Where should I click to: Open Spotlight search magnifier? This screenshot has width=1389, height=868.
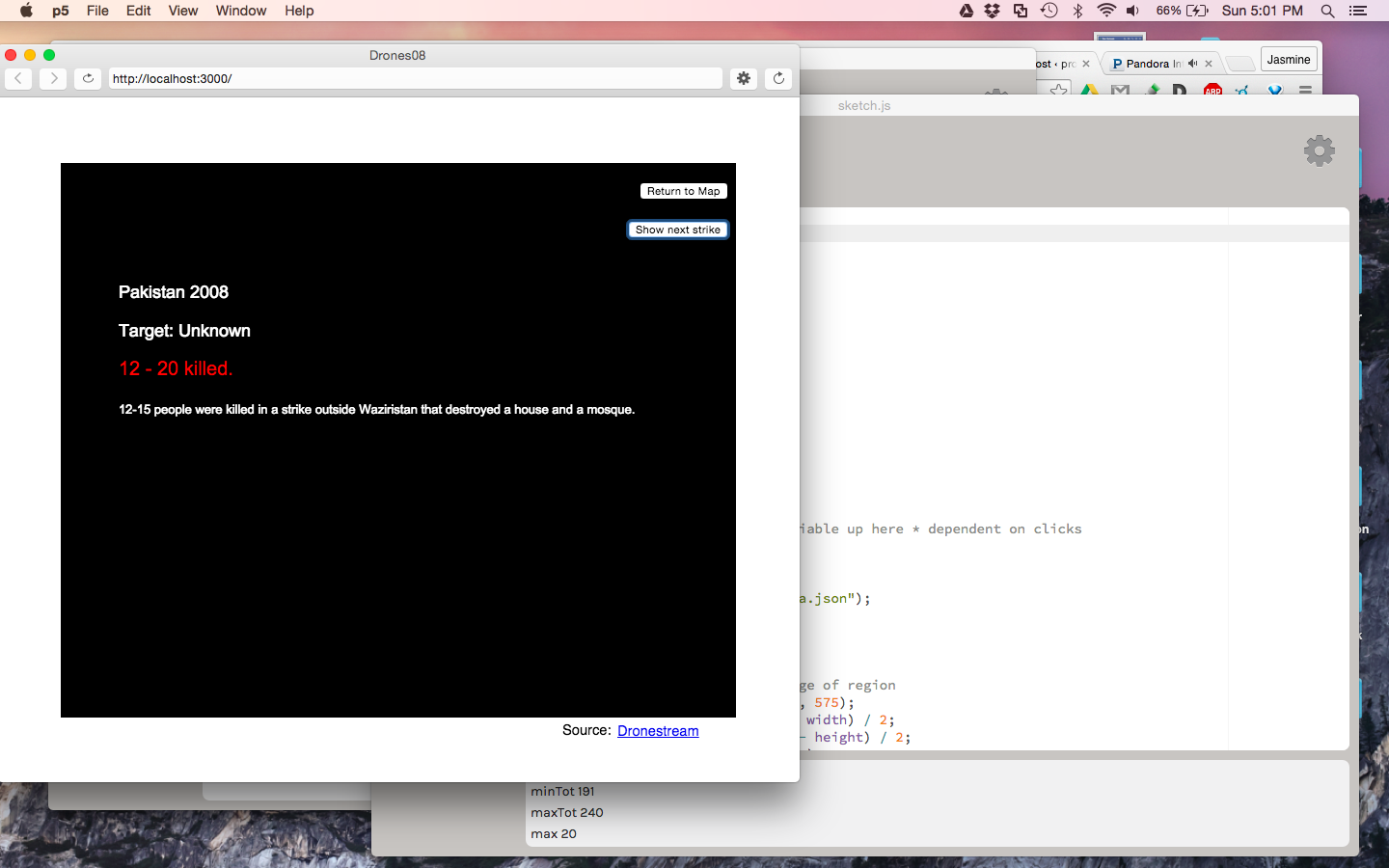click(x=1327, y=11)
